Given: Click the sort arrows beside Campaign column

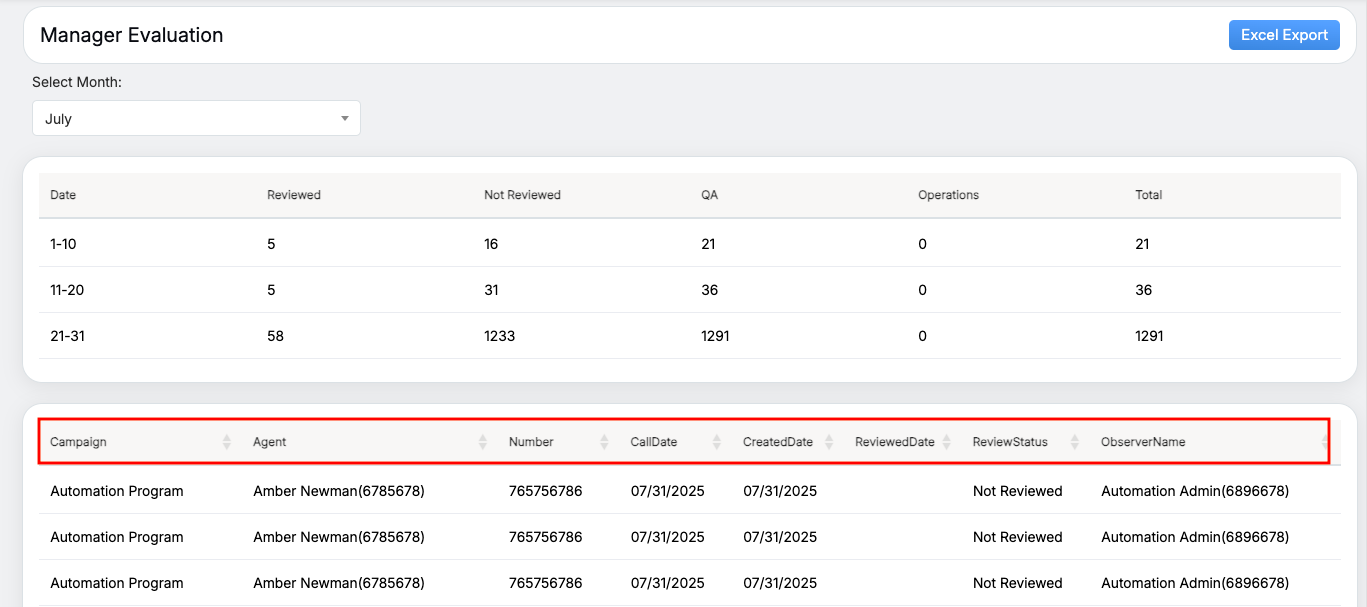Looking at the screenshot, I should pos(227,442).
